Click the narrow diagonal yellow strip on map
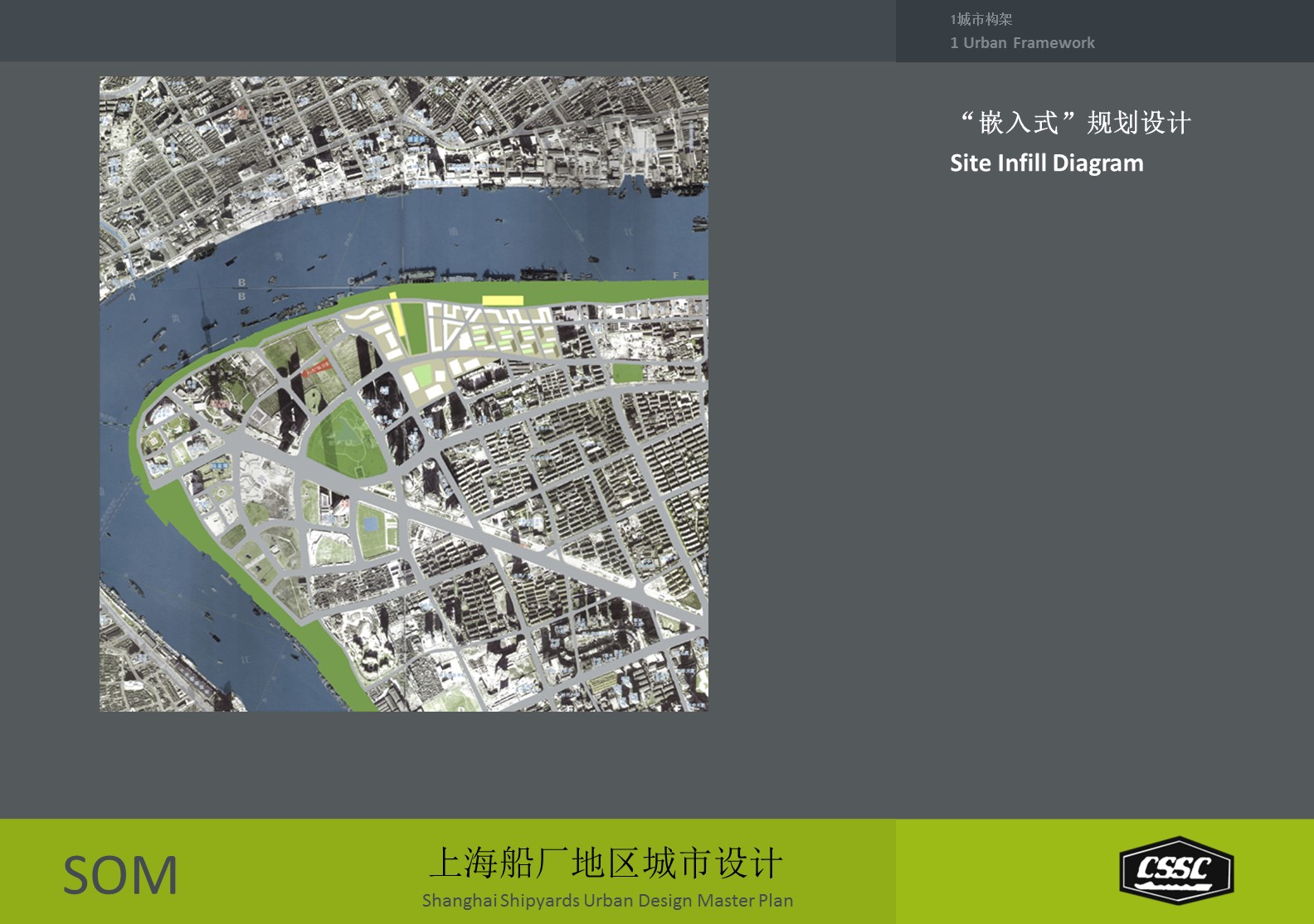Image resolution: width=1314 pixels, height=924 pixels. click(397, 317)
